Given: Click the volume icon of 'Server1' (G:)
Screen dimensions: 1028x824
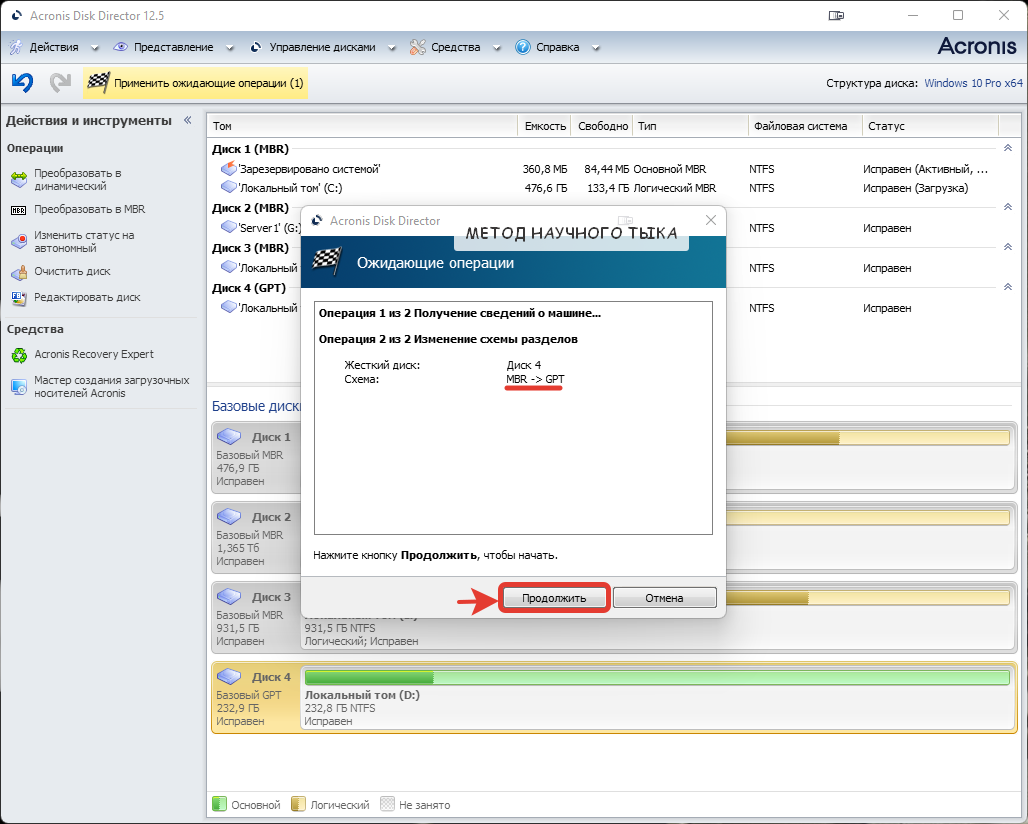Looking at the screenshot, I should 229,227.
